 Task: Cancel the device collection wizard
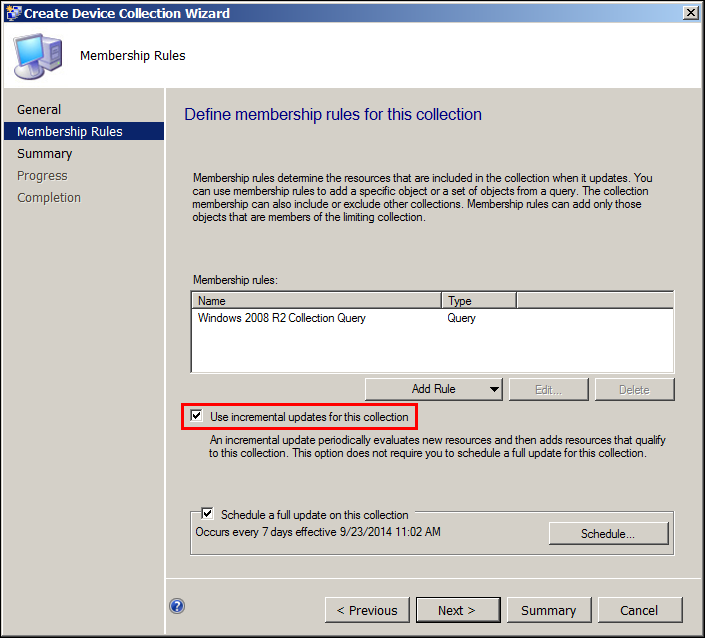638,610
